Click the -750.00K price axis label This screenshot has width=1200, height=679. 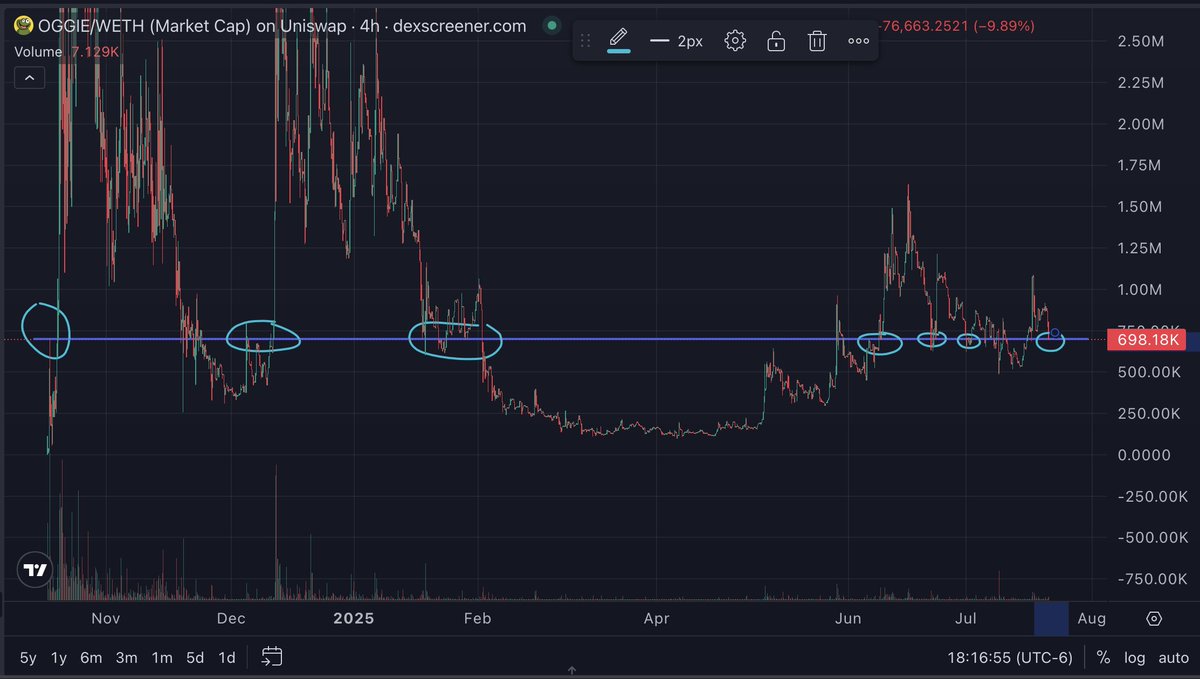[1151, 579]
